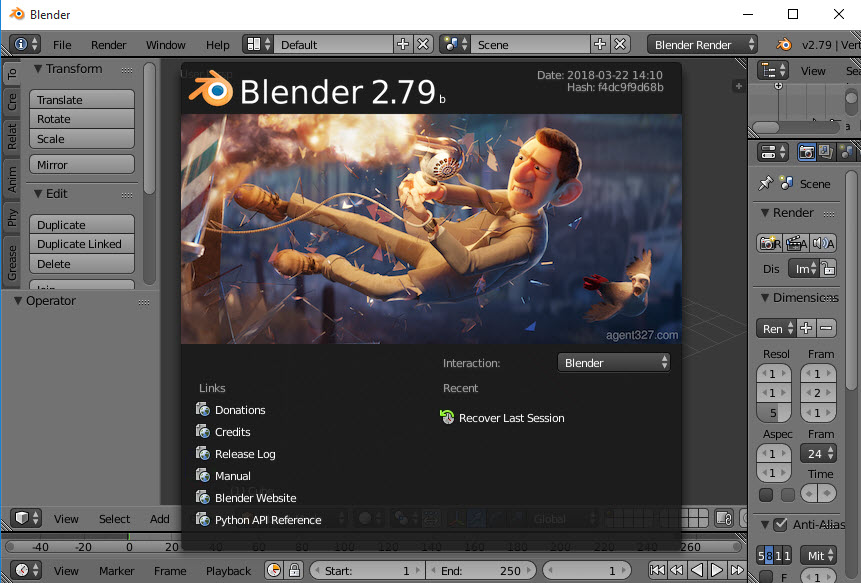Open the Donations link

click(x=231, y=410)
